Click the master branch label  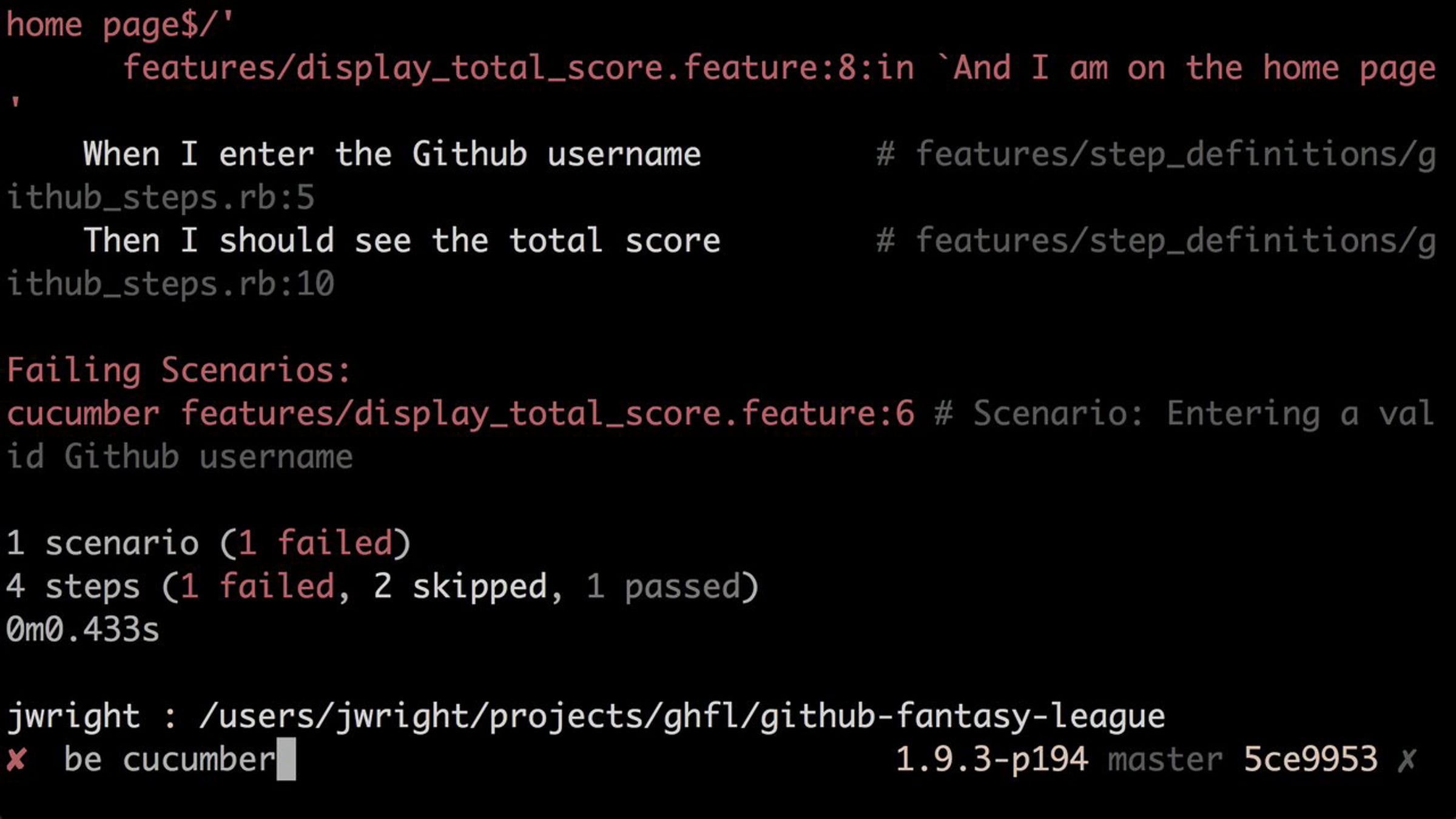tap(1165, 760)
